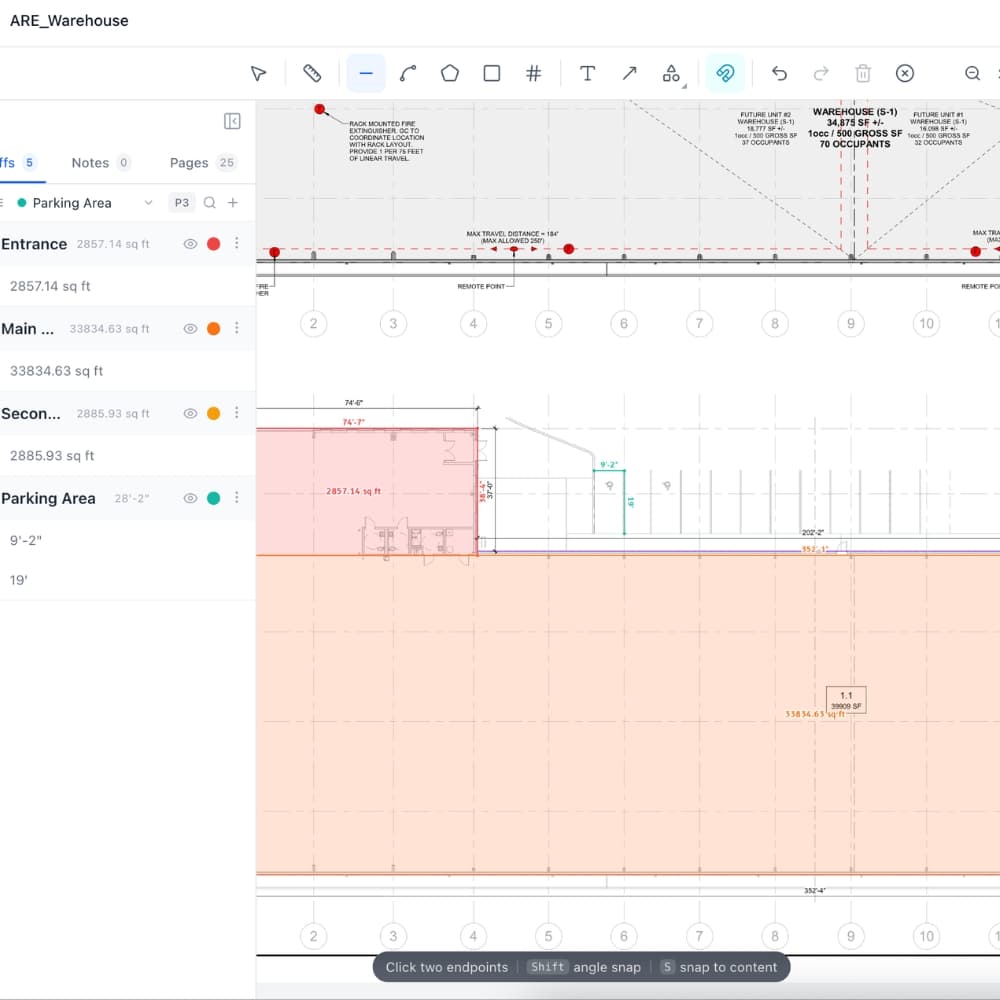Undo the last action
Screen dimensions: 1000x1000
780,73
